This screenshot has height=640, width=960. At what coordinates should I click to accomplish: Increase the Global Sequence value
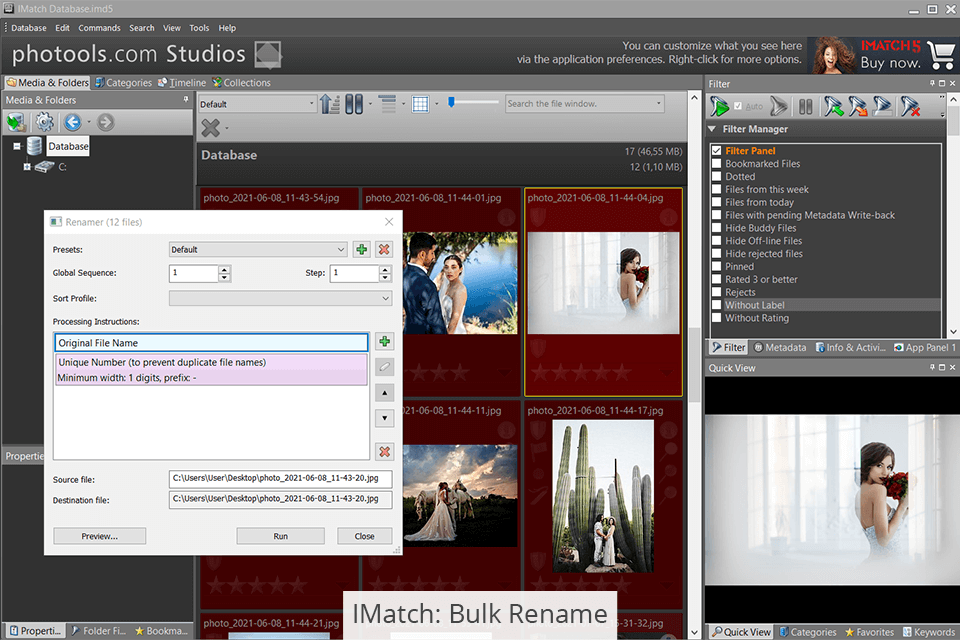[224, 269]
